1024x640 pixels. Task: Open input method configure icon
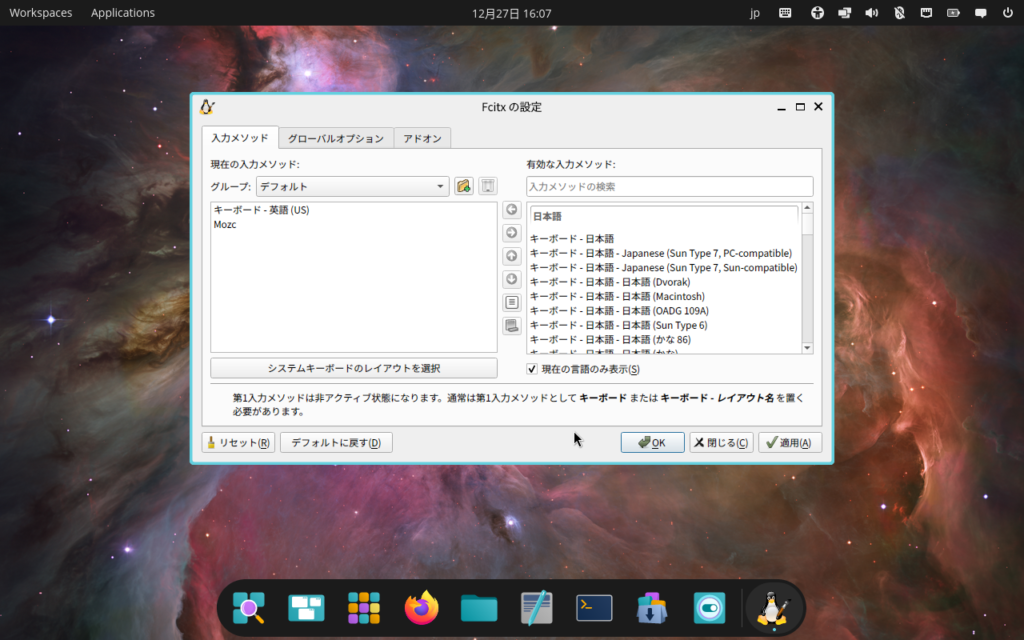(x=512, y=302)
